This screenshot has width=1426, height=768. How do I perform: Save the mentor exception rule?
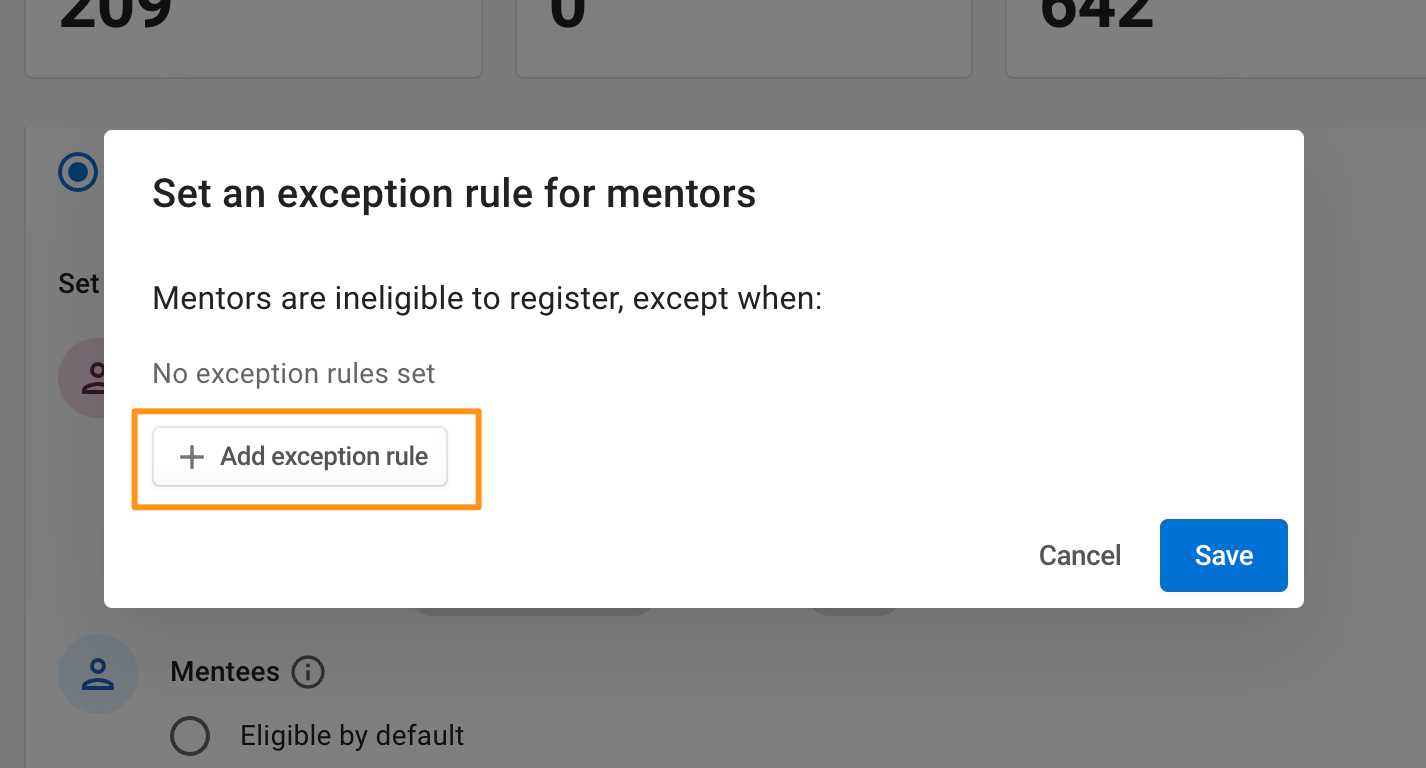(1224, 555)
